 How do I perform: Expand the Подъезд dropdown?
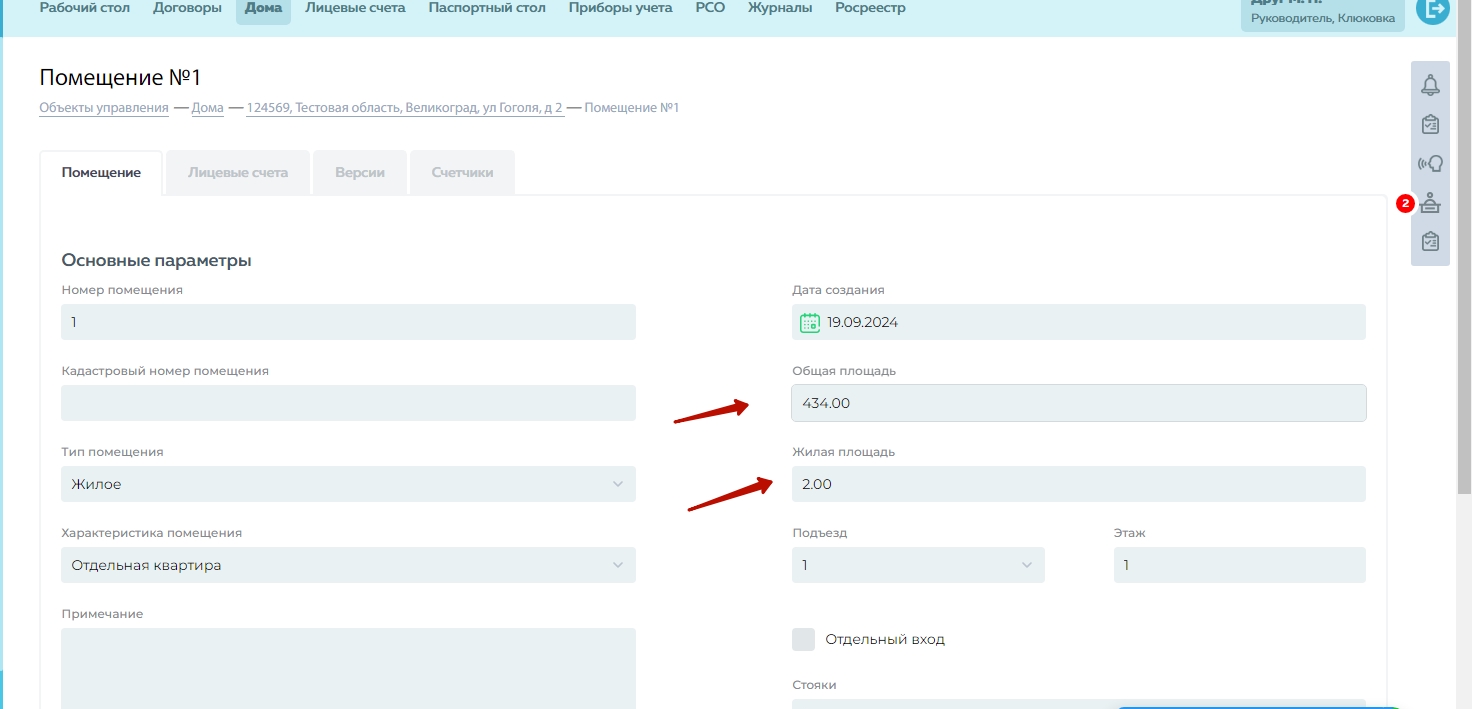(918, 565)
